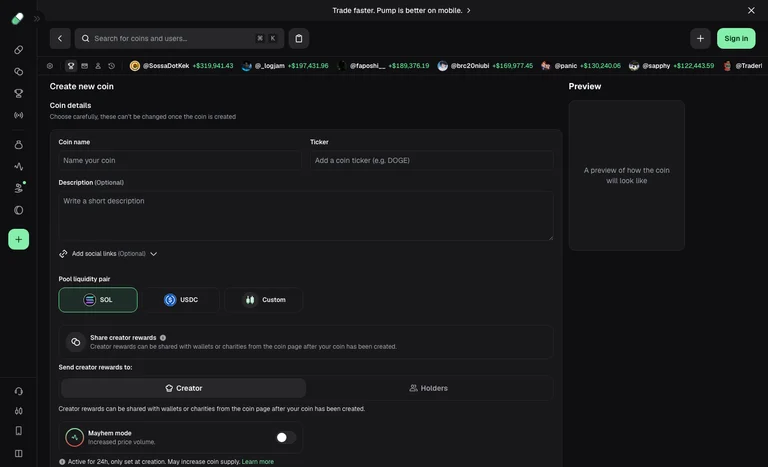768x467 pixels.
Task: Open the money bag sidebar icon
Action: 19,145
